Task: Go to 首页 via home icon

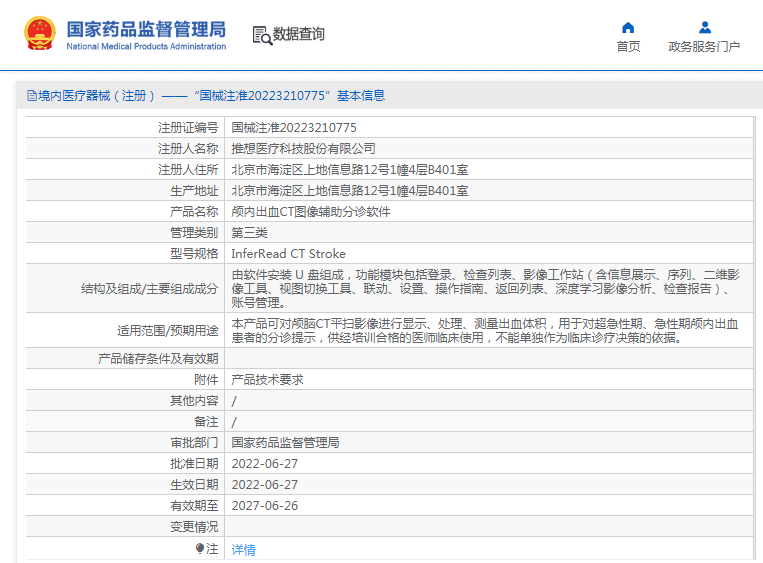Action: pyautogui.click(x=628, y=27)
